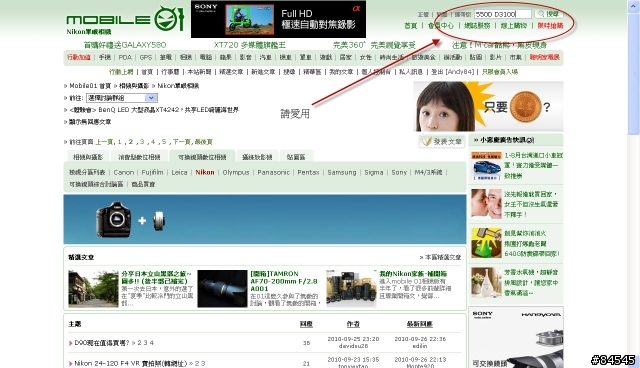Click the Tamron lens thumbnail
640x368 pixels.
222,289
